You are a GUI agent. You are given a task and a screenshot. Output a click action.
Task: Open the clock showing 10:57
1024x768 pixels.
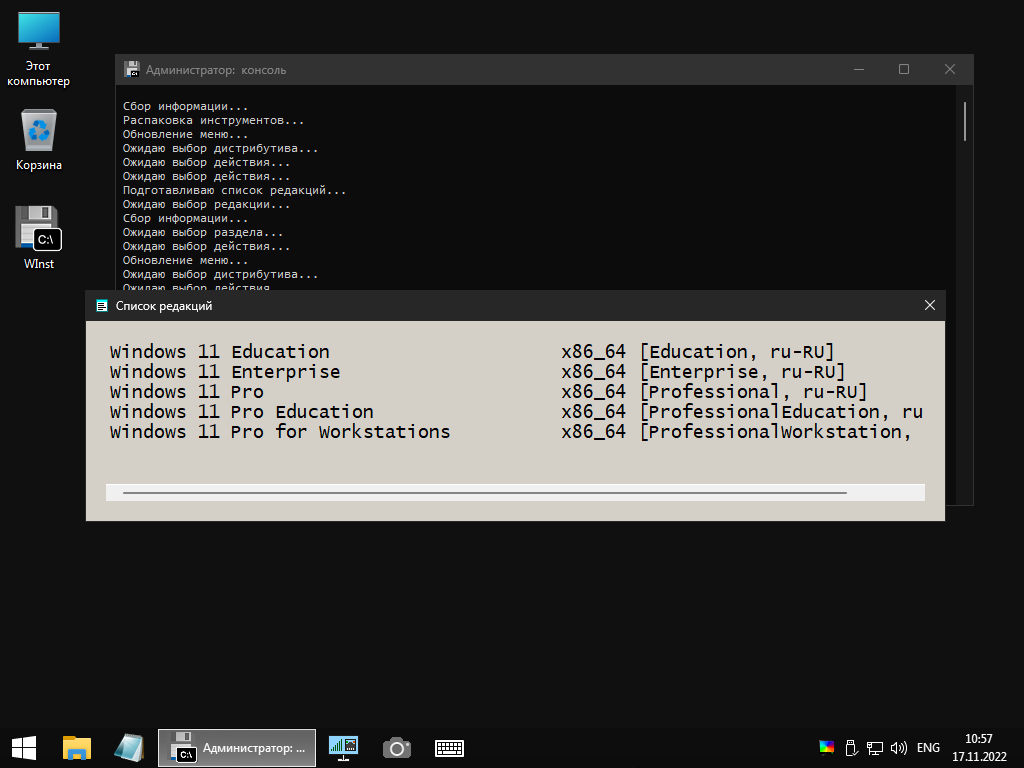(979, 748)
